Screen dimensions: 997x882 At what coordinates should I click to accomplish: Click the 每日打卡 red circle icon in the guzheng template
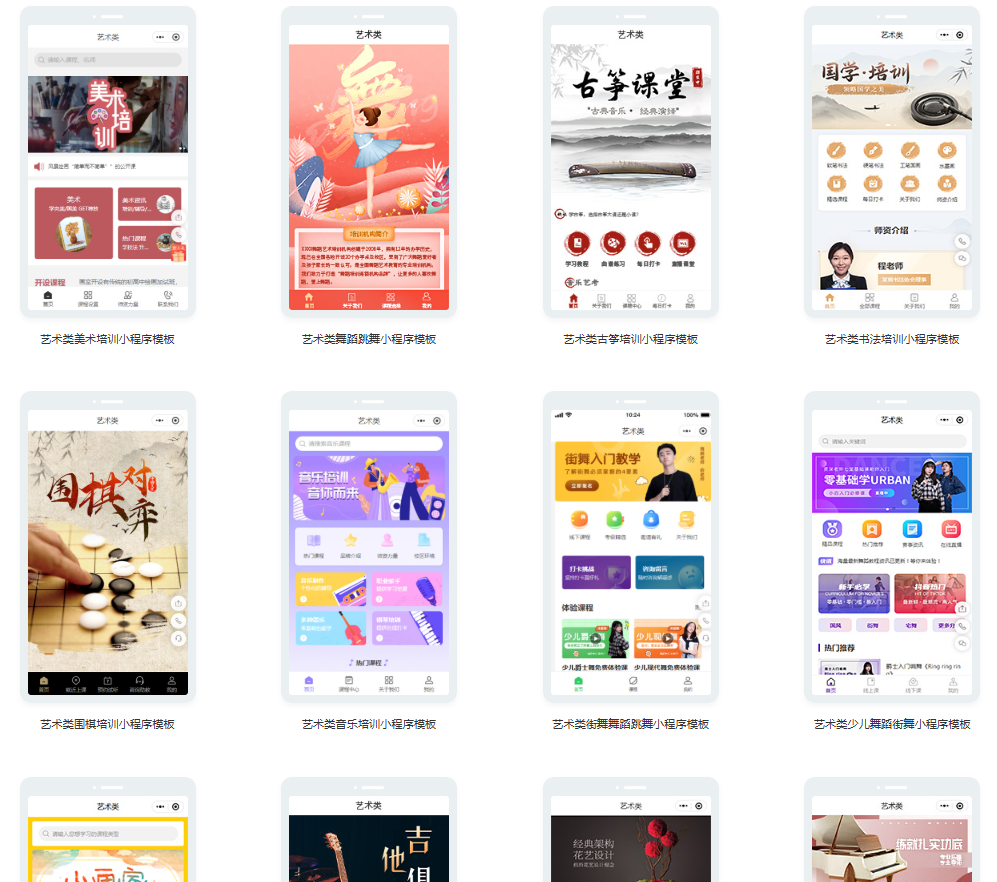click(648, 243)
